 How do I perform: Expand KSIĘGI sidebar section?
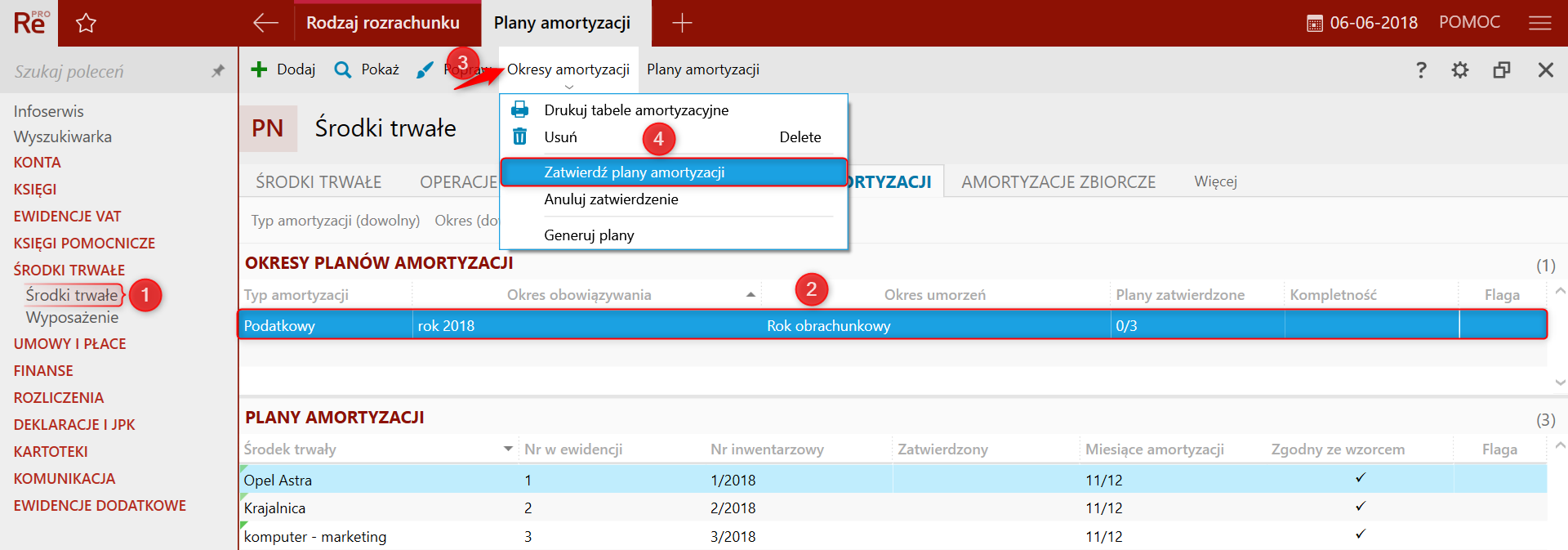[35, 190]
